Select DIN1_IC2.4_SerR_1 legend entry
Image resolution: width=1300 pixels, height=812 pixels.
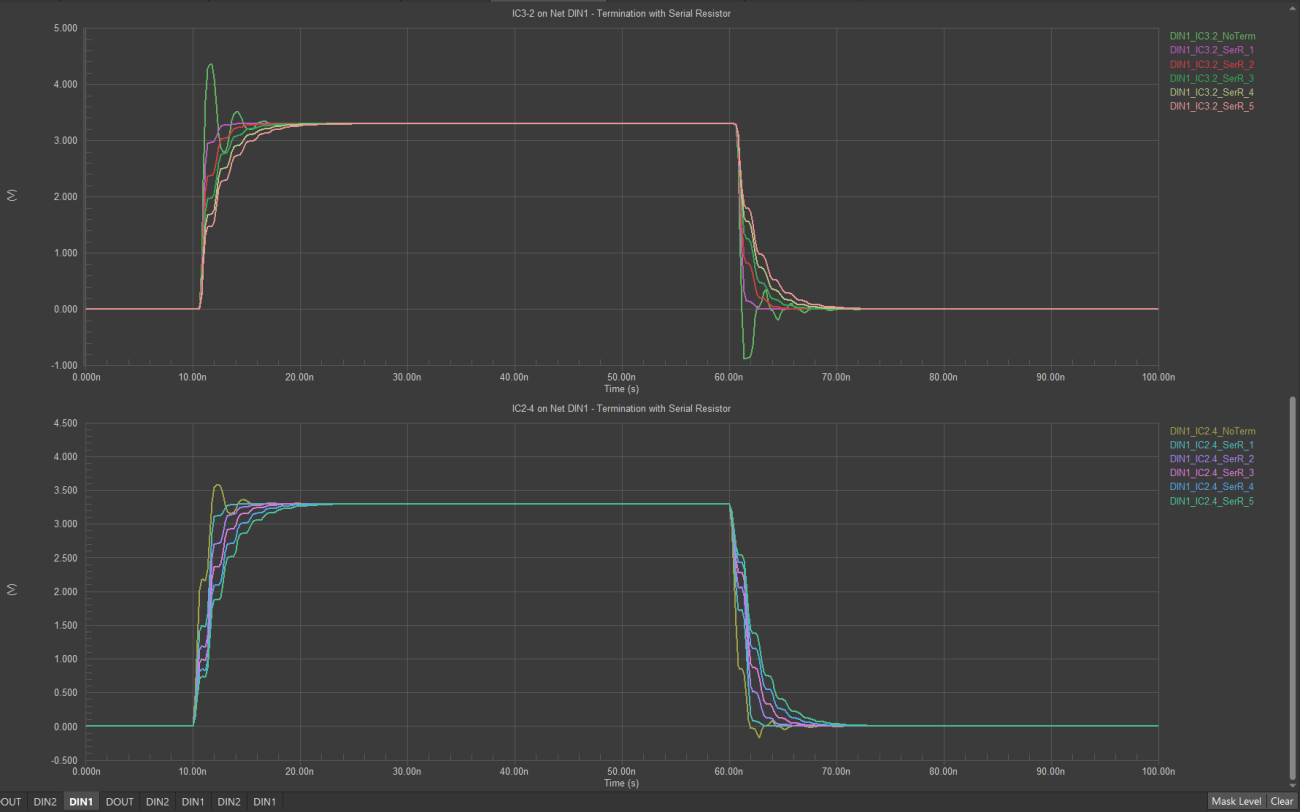[x=1212, y=445]
